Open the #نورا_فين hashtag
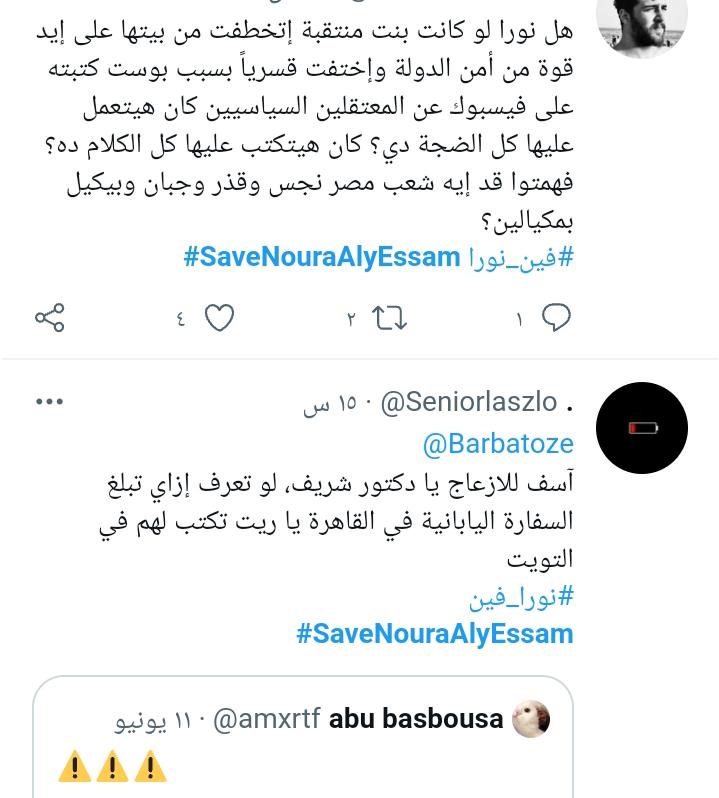 point(521,596)
